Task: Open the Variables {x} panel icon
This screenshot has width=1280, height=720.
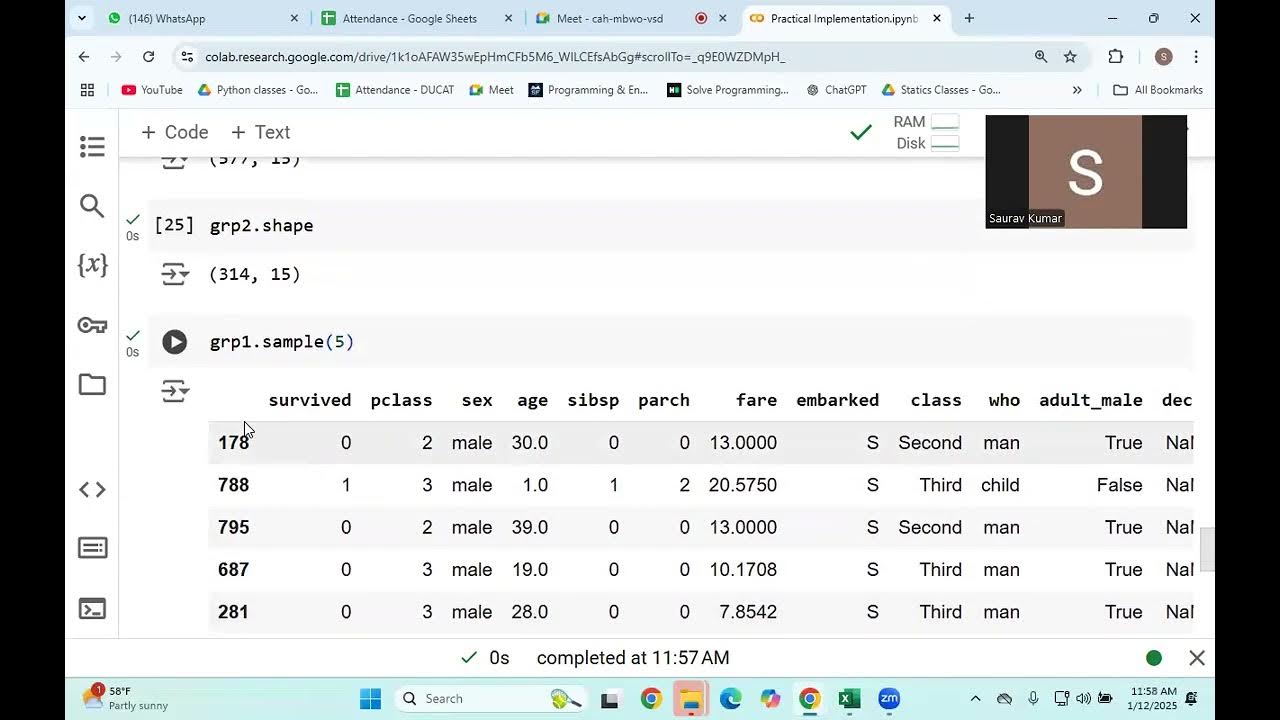Action: point(92,265)
